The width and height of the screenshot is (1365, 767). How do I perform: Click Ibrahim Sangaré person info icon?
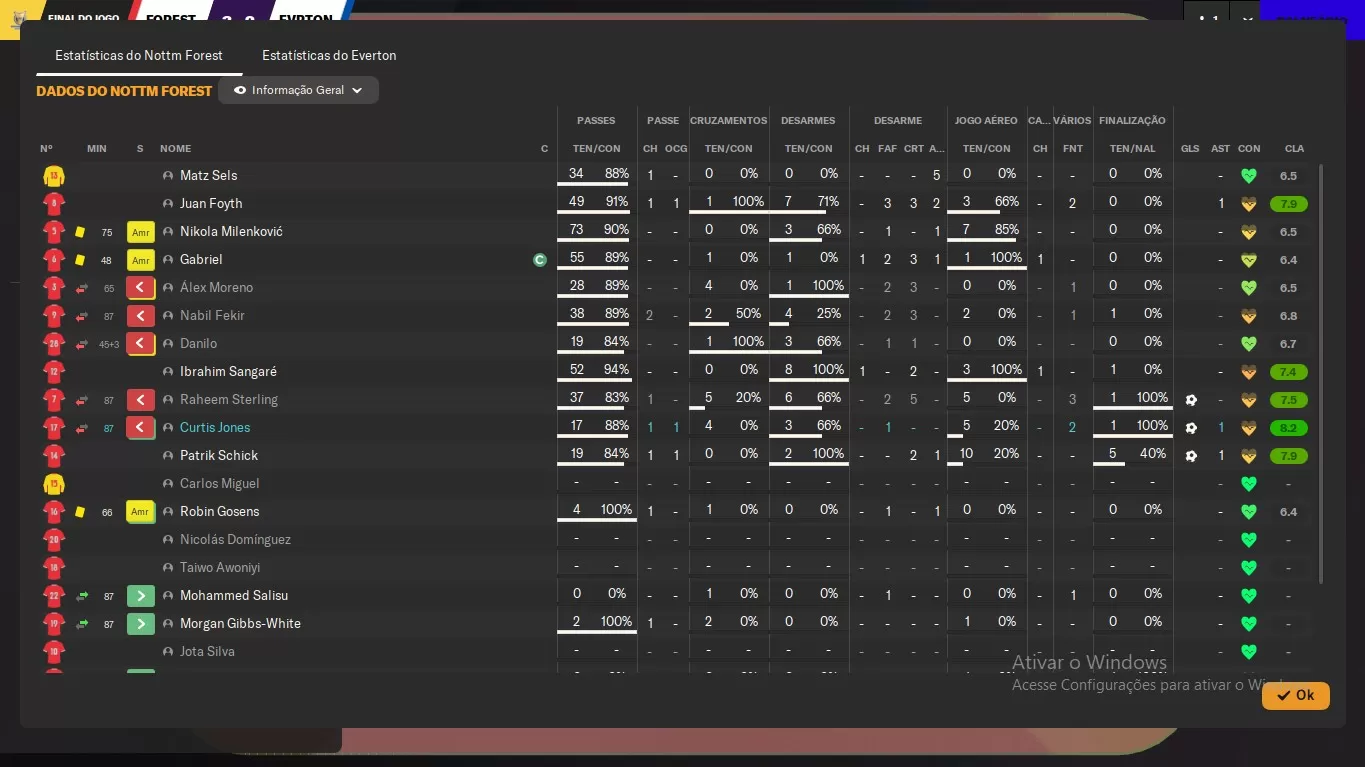pyautogui.click(x=168, y=372)
